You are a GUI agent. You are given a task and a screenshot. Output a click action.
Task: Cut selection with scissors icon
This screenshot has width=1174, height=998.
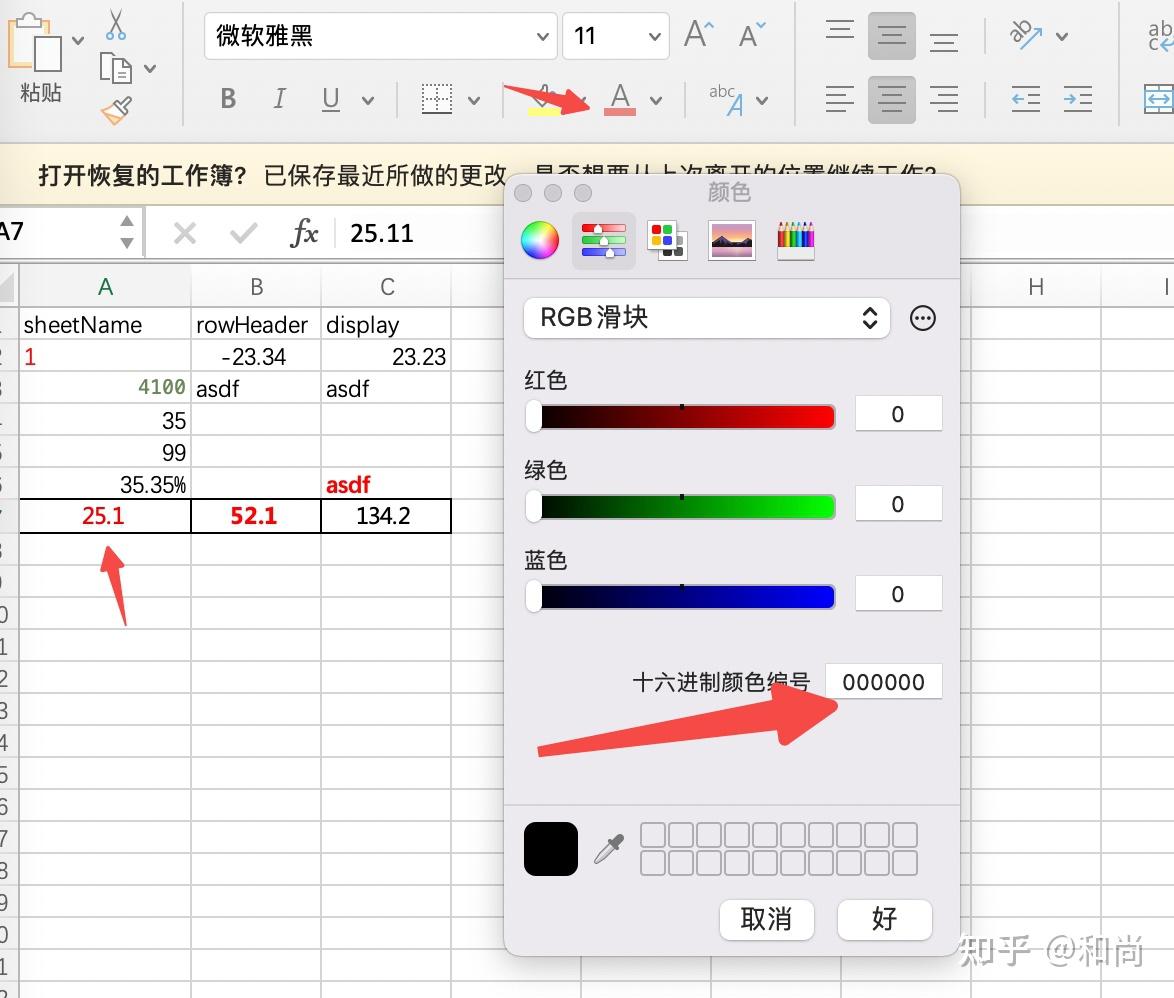coord(116,25)
